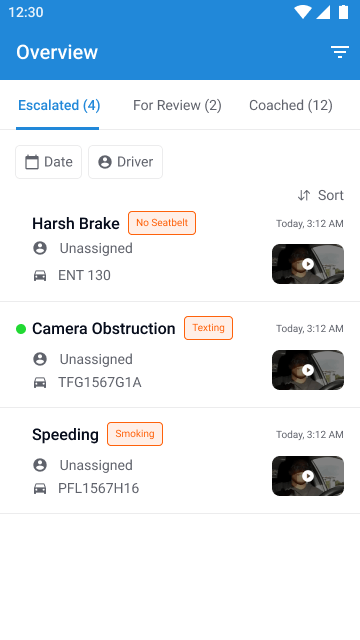The height and width of the screenshot is (640, 360).
Task: Click the sort arrows icon
Action: 304,196
